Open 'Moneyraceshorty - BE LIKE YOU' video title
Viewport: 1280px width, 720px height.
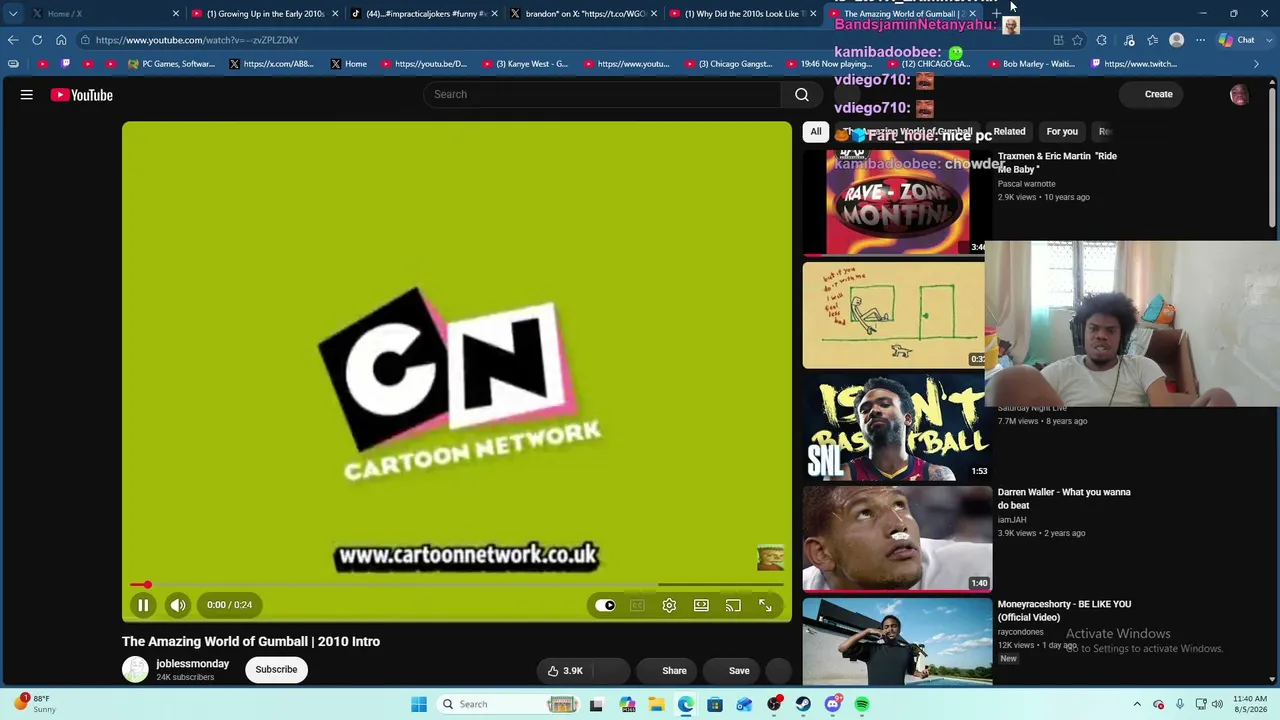coord(1064,610)
